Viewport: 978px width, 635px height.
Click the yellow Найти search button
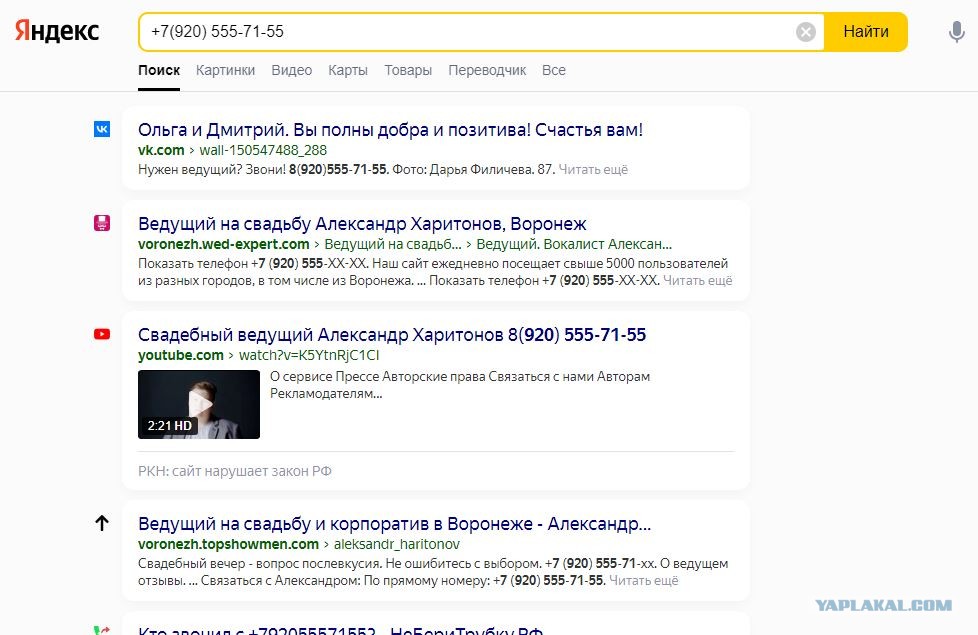click(x=866, y=32)
